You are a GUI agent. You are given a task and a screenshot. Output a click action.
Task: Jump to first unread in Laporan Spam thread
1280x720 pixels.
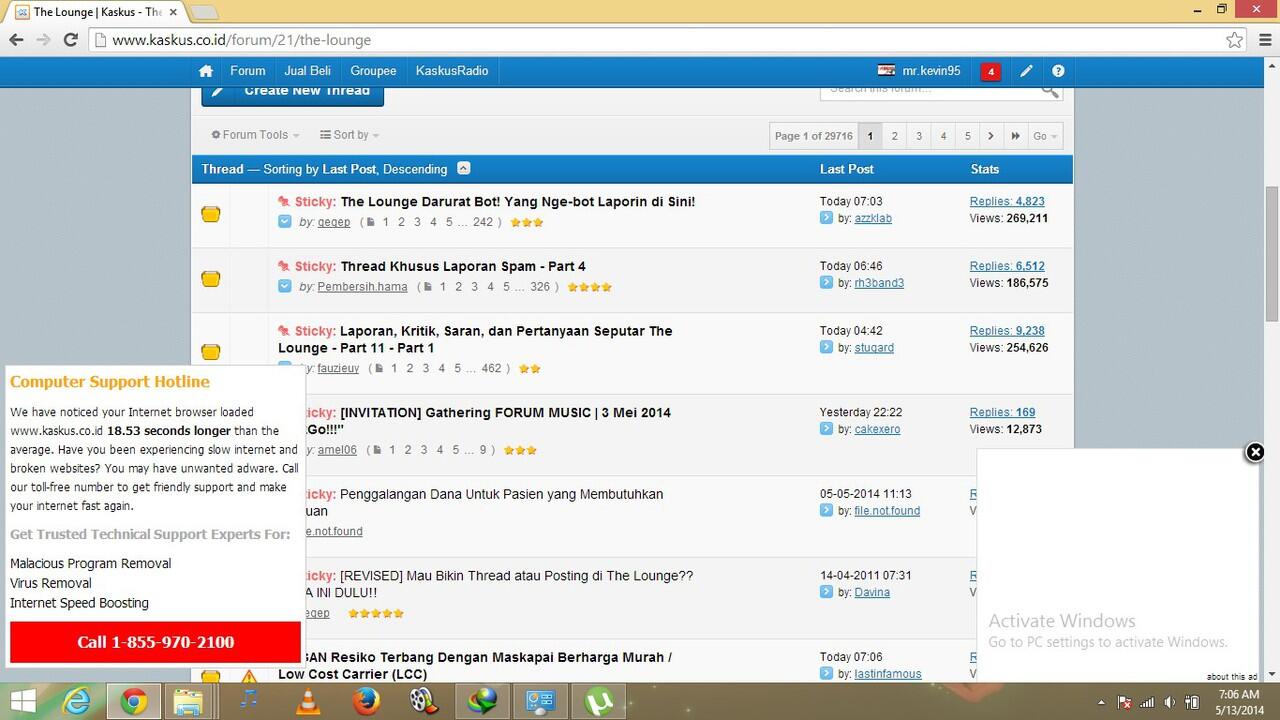tap(285, 287)
